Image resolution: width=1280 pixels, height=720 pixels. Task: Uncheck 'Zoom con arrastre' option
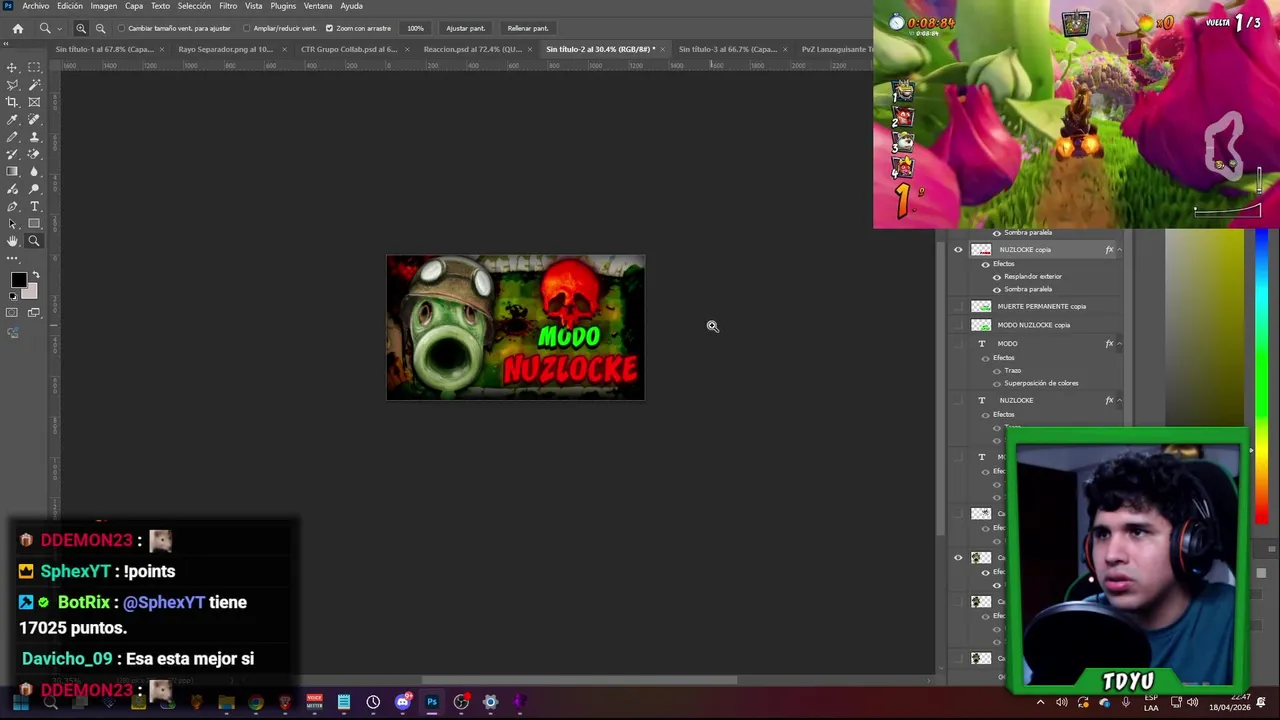pos(329,28)
